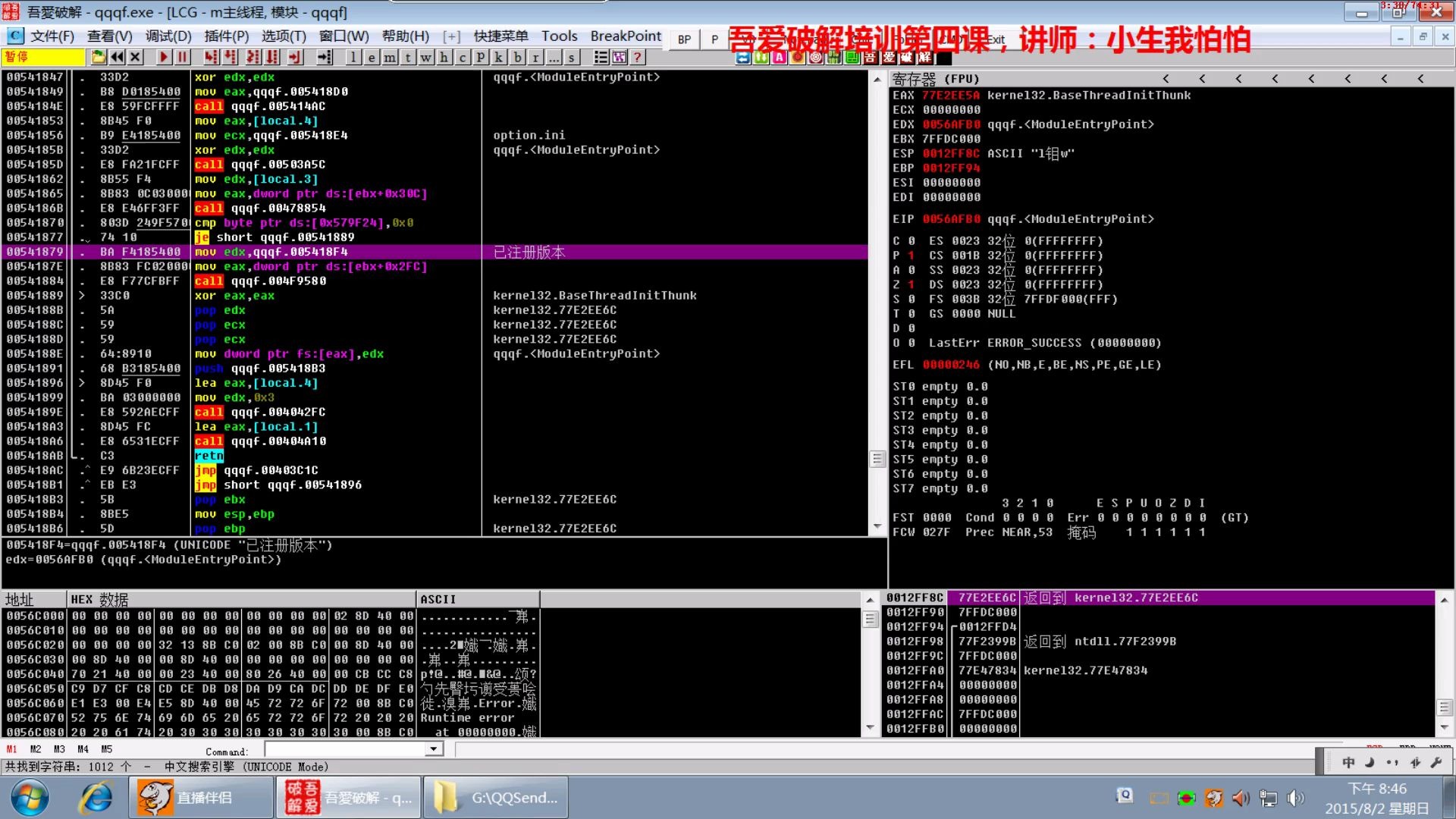
Task: Show Source with the s button
Action: [x=572, y=57]
